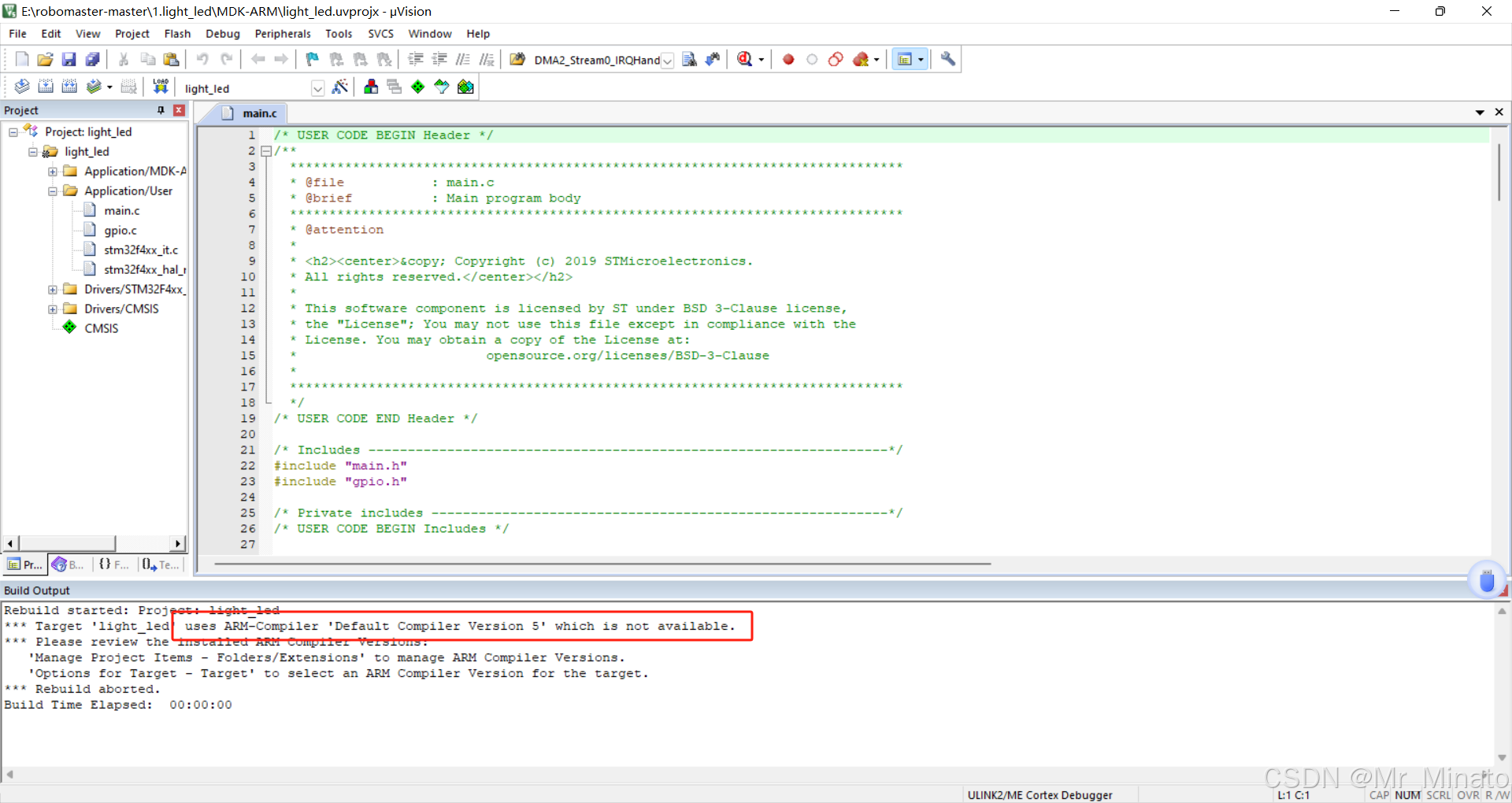Save all files icon

(x=92, y=59)
